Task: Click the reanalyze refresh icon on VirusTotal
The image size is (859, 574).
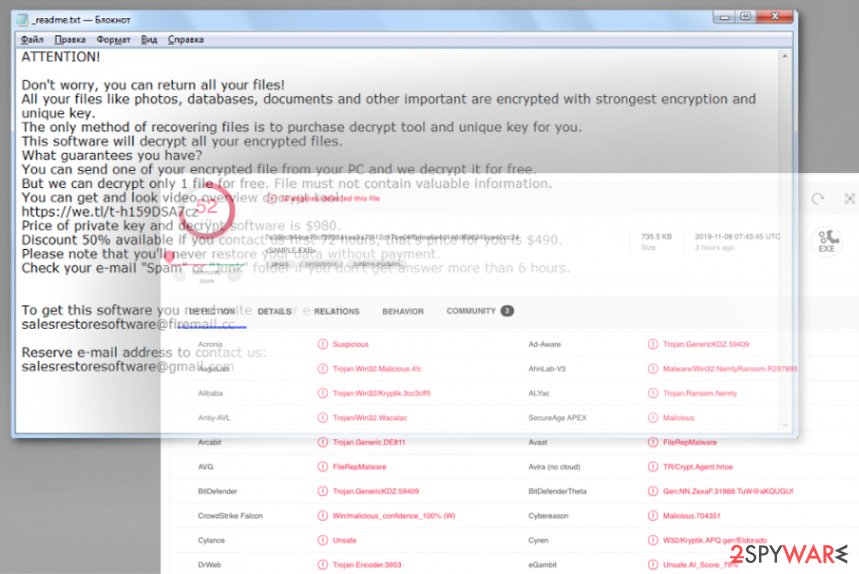Action: tap(817, 198)
